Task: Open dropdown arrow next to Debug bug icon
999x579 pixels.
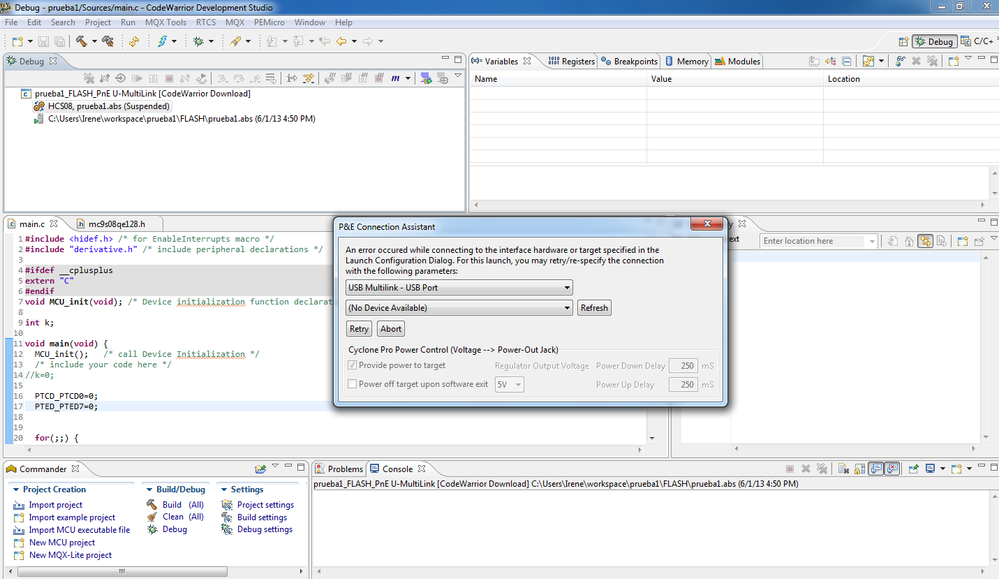Action: coord(211,41)
